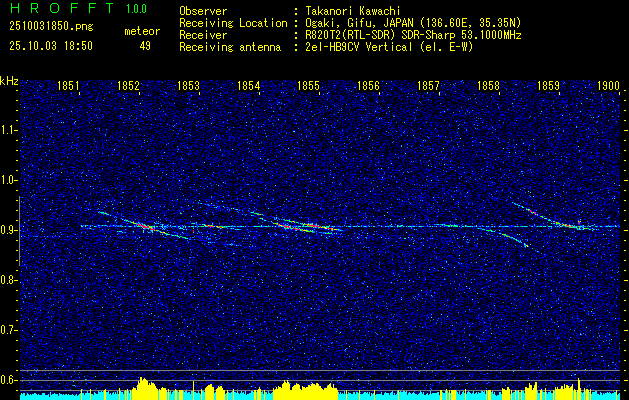Image resolution: width=629 pixels, height=400 pixels.
Task: Click filename 2510031850.png
Action: (51, 27)
